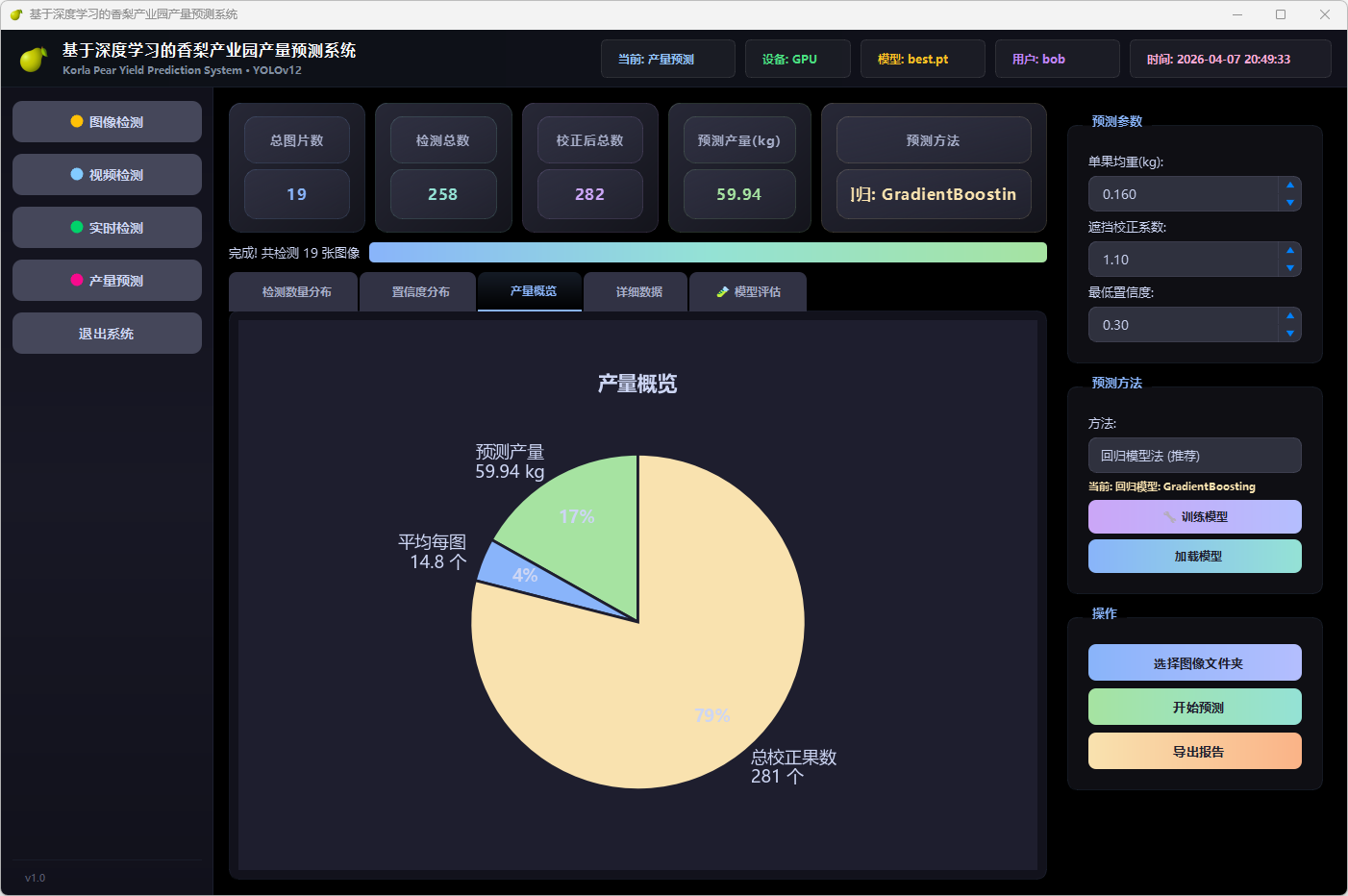Click the pencil icon on 模型评估 tab
This screenshot has width=1348, height=896.
pos(722,292)
